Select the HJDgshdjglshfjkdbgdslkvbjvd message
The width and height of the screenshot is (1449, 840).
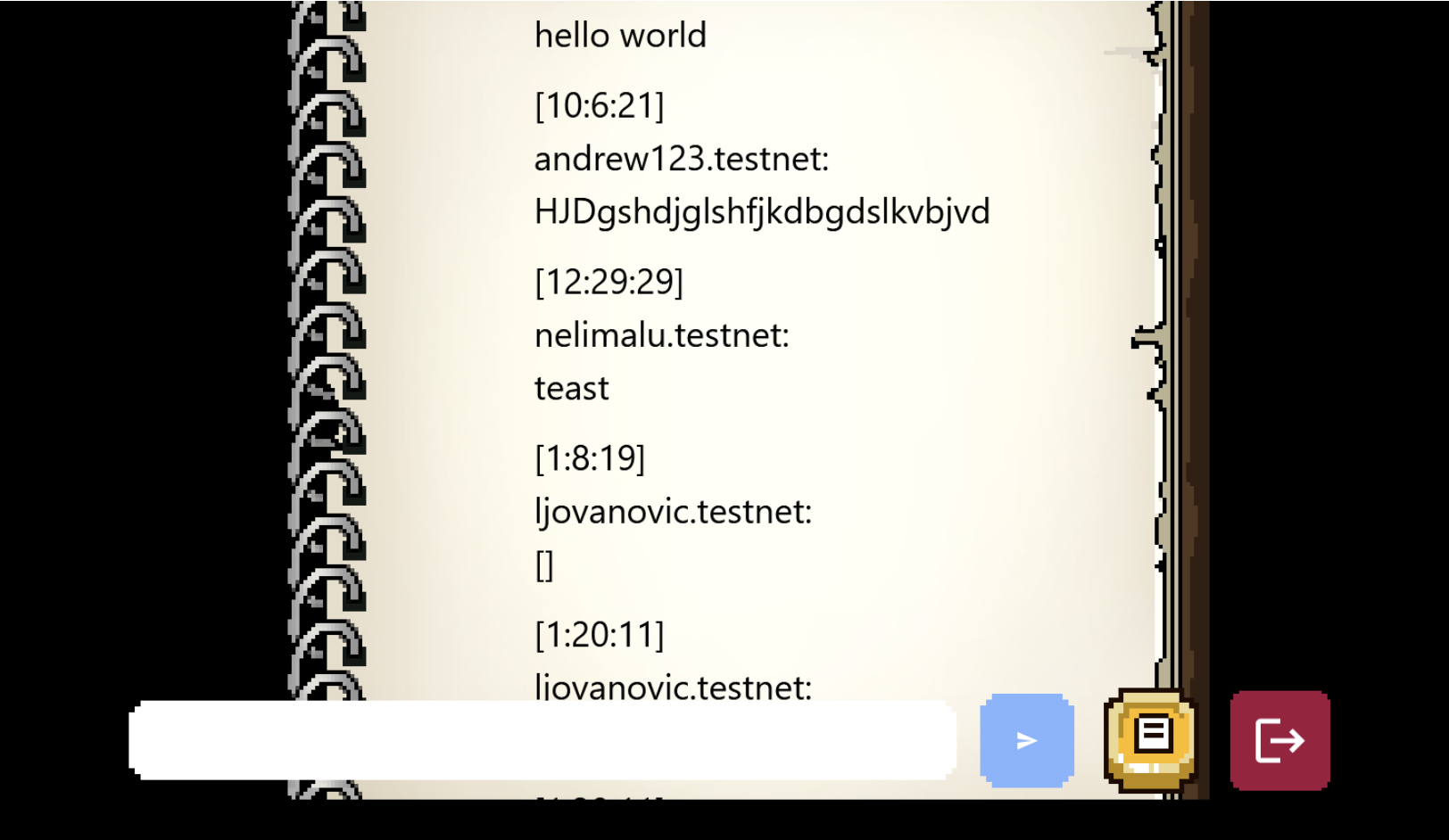(x=762, y=212)
